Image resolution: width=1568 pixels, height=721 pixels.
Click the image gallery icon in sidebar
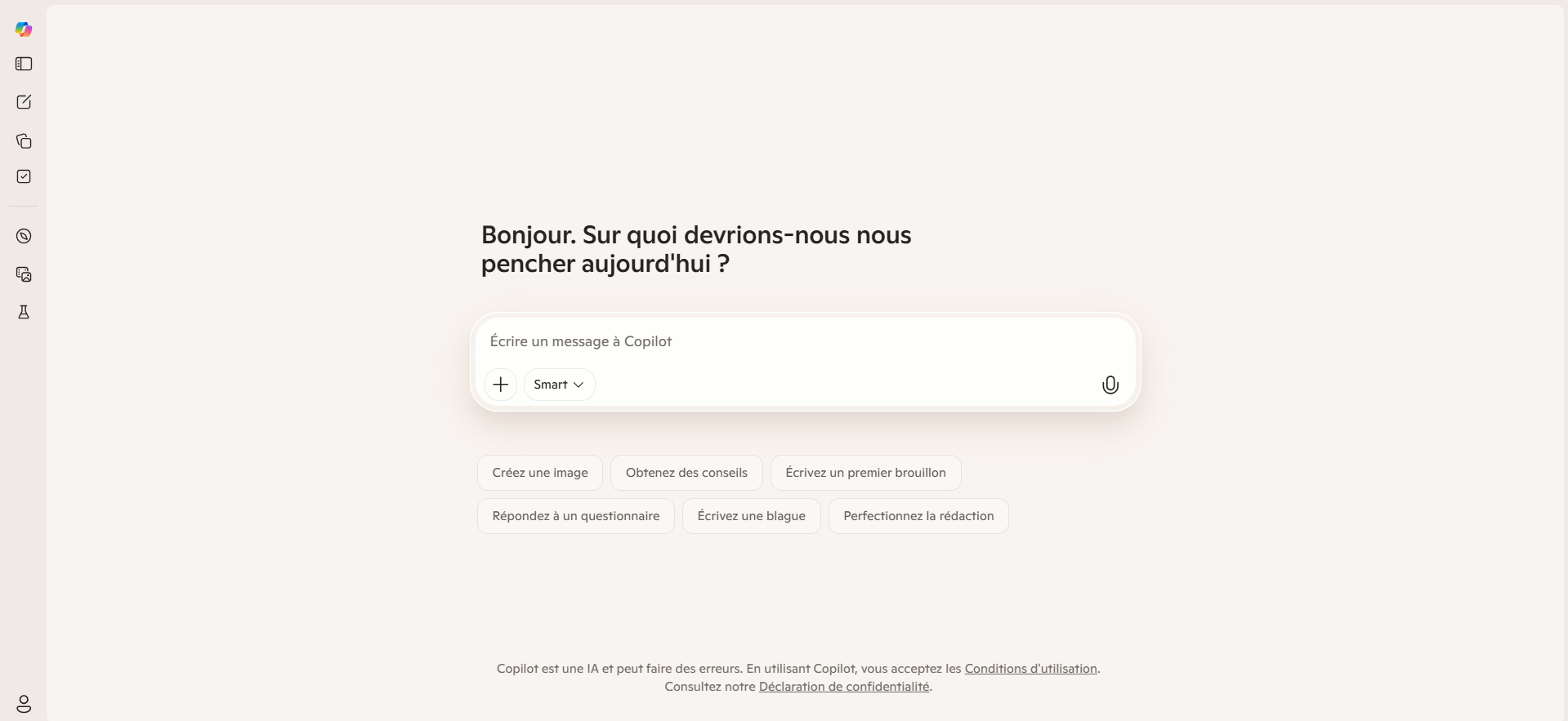point(23,274)
